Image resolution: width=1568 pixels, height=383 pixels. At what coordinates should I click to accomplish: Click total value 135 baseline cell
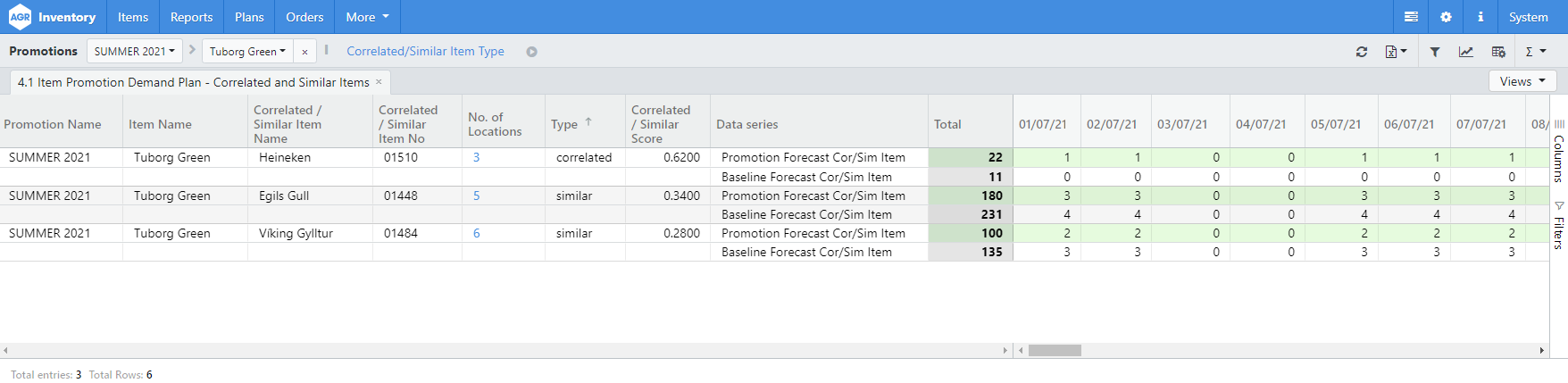tap(971, 252)
